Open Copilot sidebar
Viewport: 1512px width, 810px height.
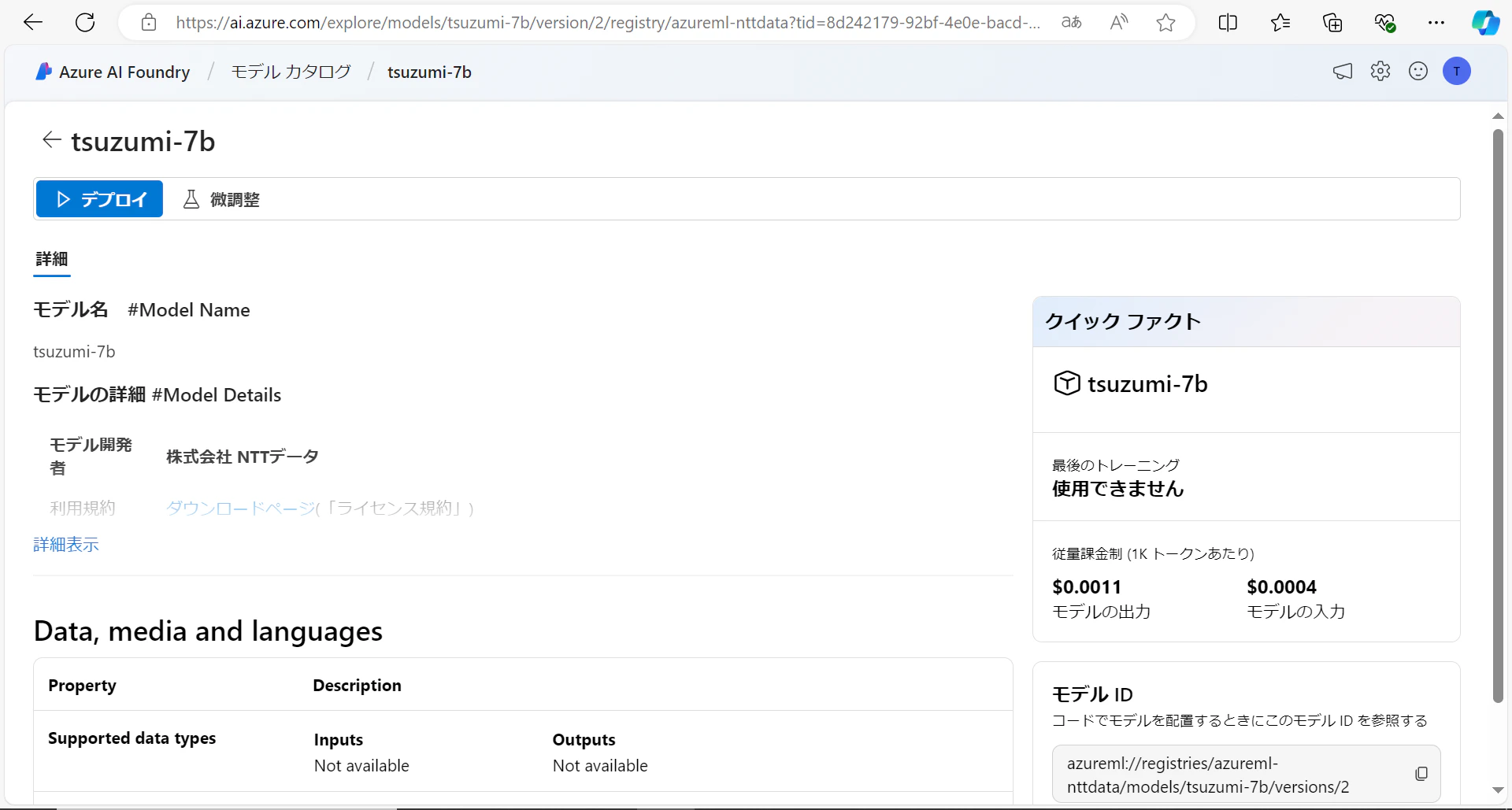[x=1487, y=22]
